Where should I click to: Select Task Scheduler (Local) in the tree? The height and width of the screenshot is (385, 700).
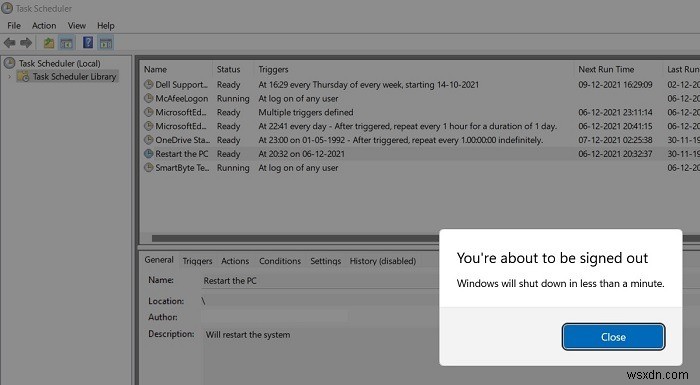59,63
